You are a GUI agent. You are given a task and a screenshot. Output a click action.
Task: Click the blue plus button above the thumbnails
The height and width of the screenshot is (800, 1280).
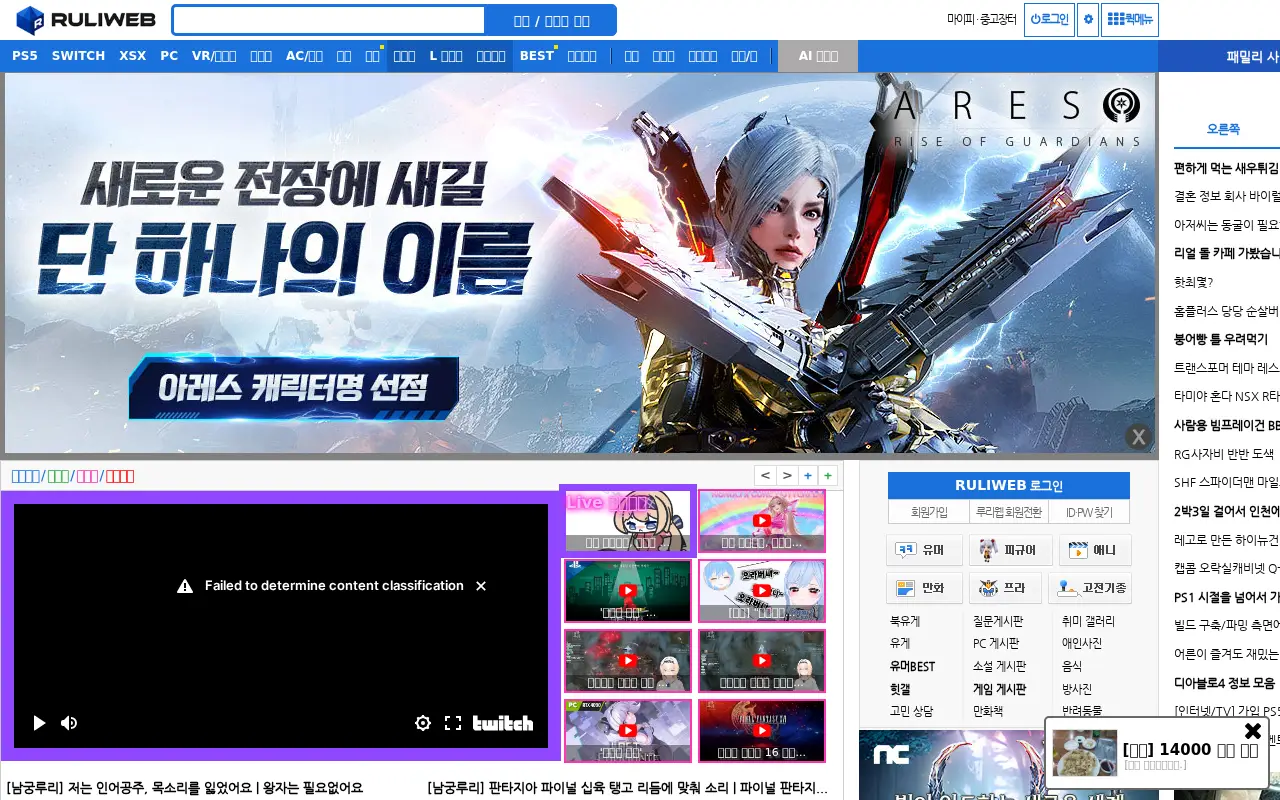808,475
